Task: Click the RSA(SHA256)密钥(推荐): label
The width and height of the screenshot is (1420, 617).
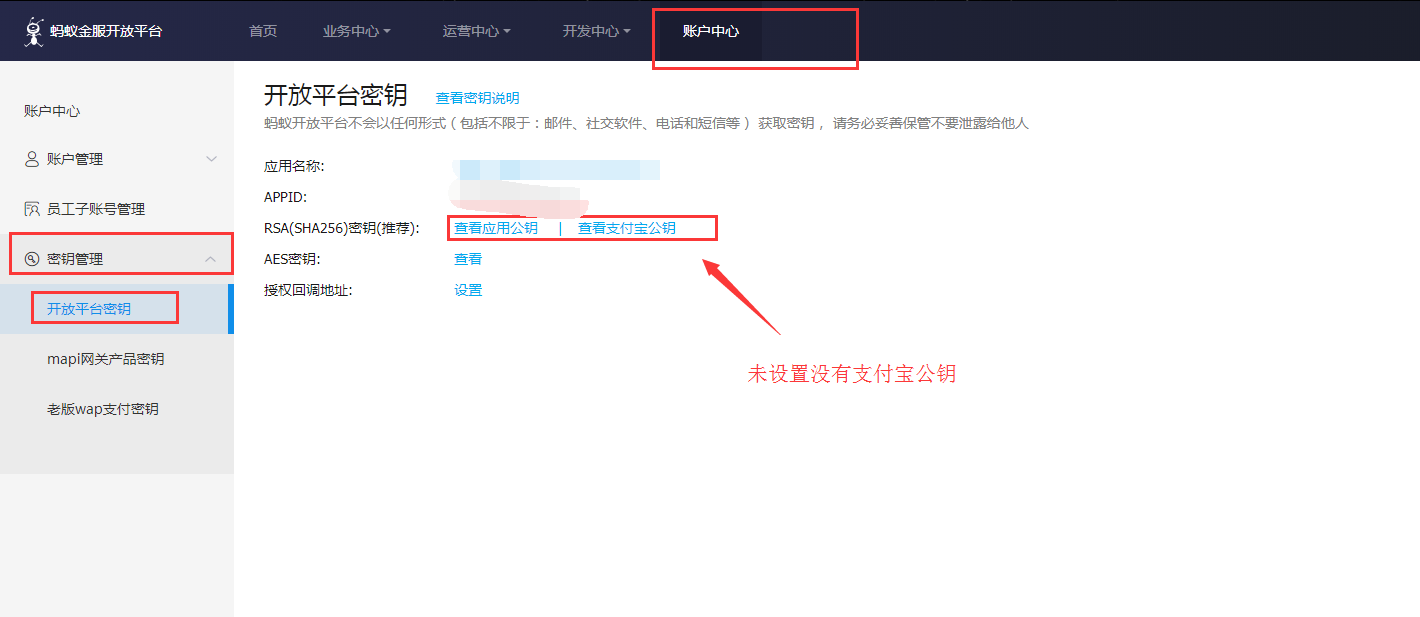Action: tap(342, 228)
